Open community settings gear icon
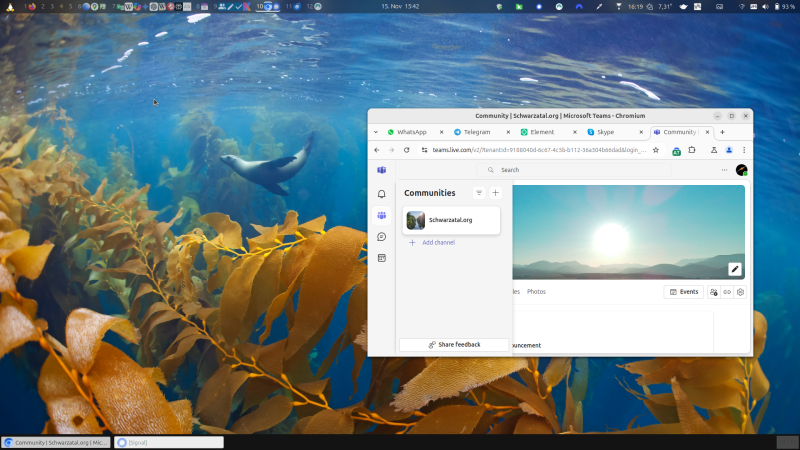The width and height of the screenshot is (800, 450). point(740,292)
